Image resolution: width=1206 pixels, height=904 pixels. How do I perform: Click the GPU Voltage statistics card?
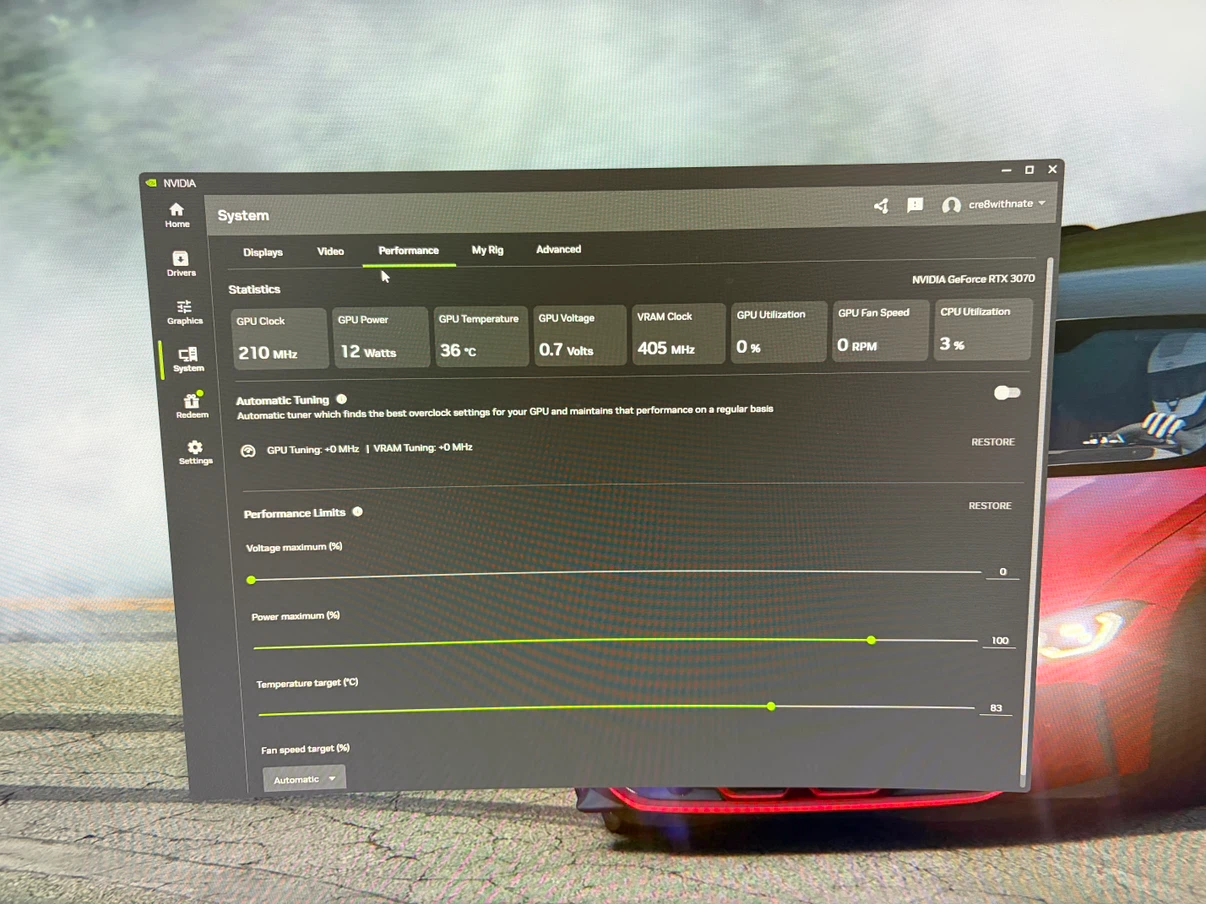[579, 335]
